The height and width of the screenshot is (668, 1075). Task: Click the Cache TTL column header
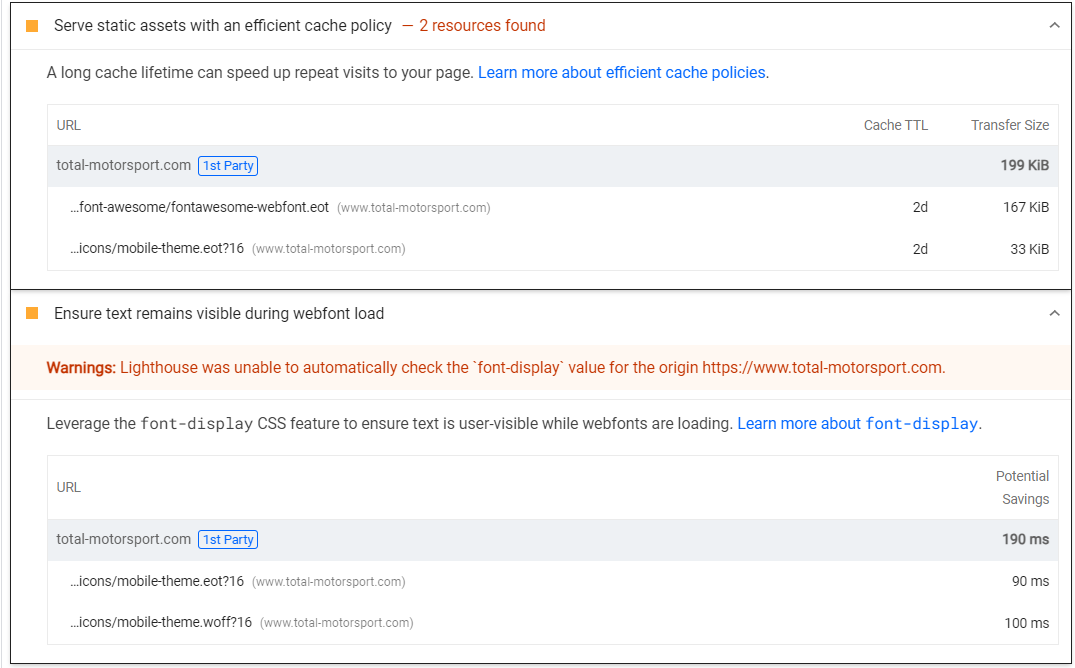[895, 126]
